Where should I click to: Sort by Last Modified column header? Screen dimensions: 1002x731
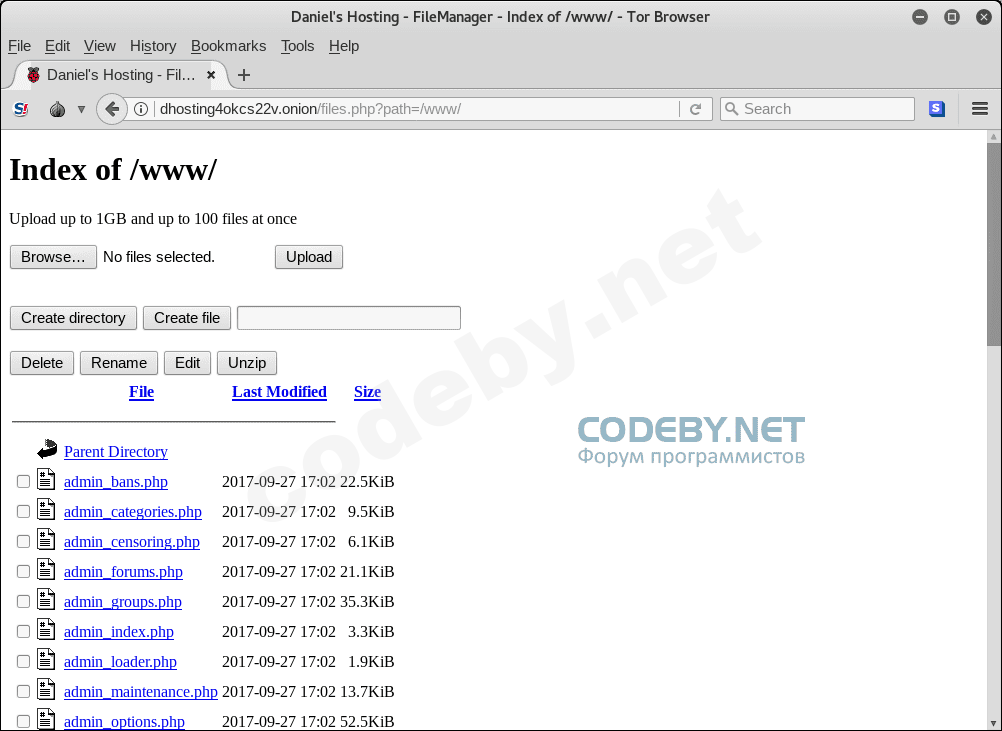(x=279, y=392)
